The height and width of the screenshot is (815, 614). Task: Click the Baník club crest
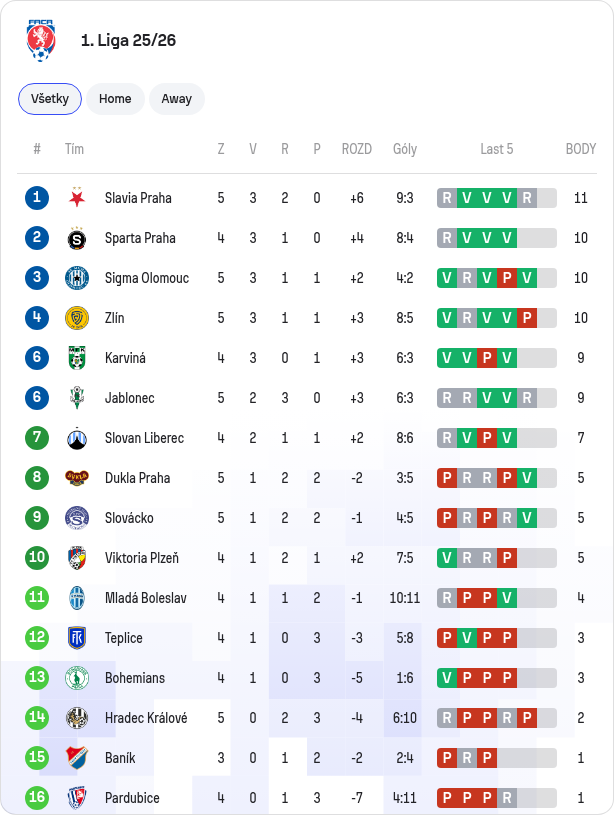tap(77, 758)
